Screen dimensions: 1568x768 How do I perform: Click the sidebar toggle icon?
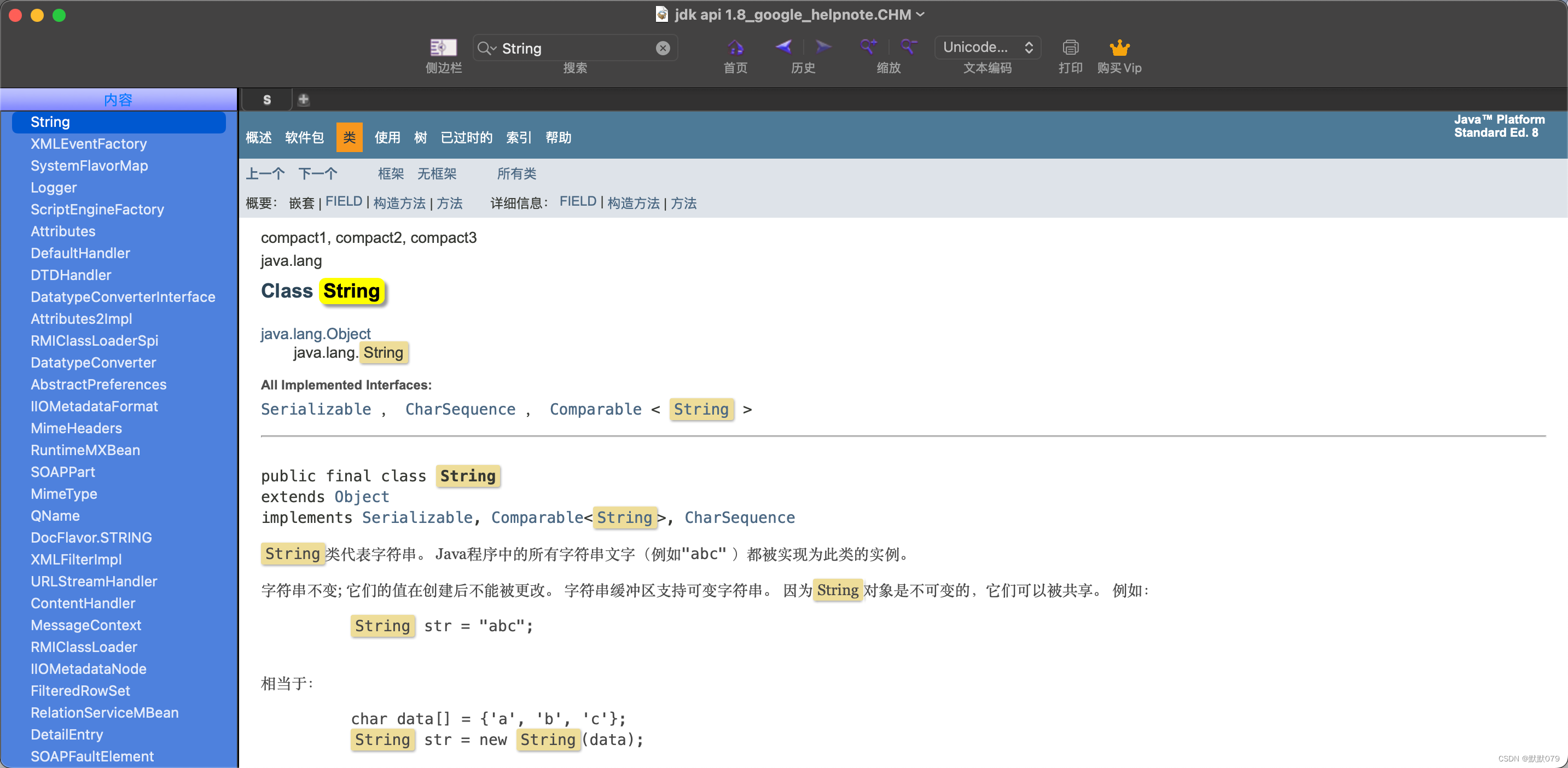pos(441,48)
